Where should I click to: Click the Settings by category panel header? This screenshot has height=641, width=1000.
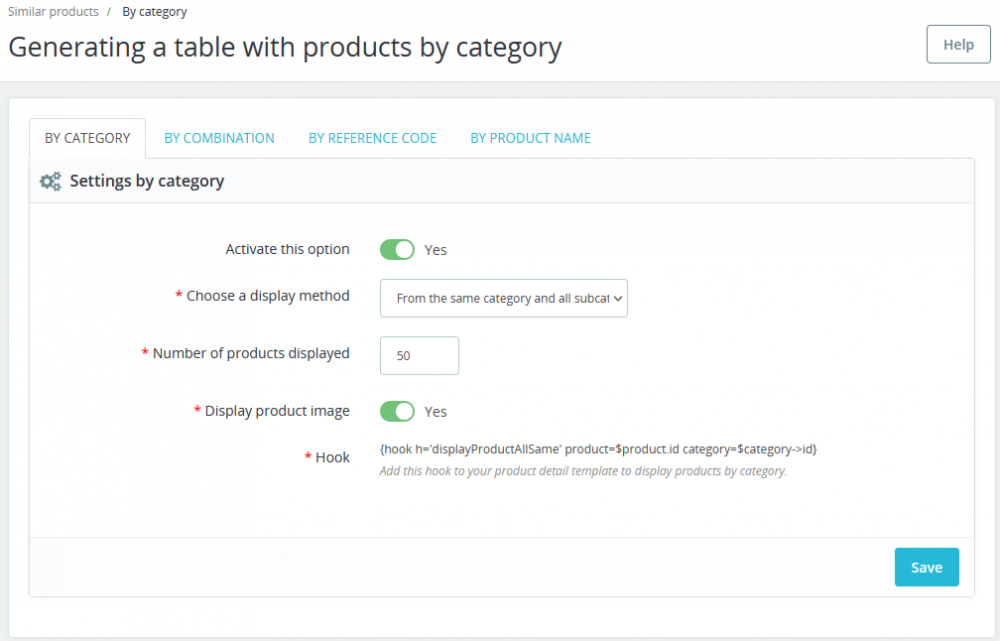point(145,181)
